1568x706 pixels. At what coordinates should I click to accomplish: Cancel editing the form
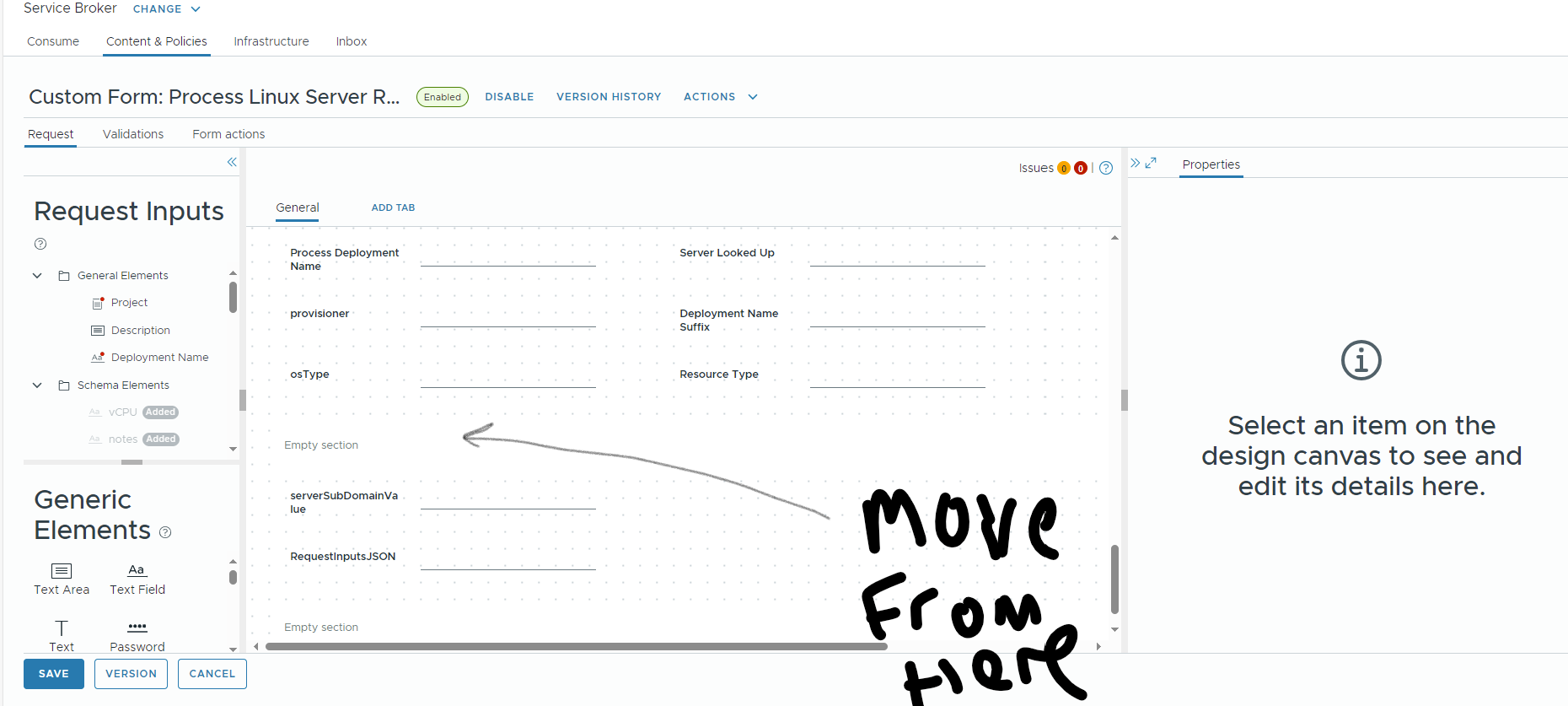pyautogui.click(x=212, y=674)
